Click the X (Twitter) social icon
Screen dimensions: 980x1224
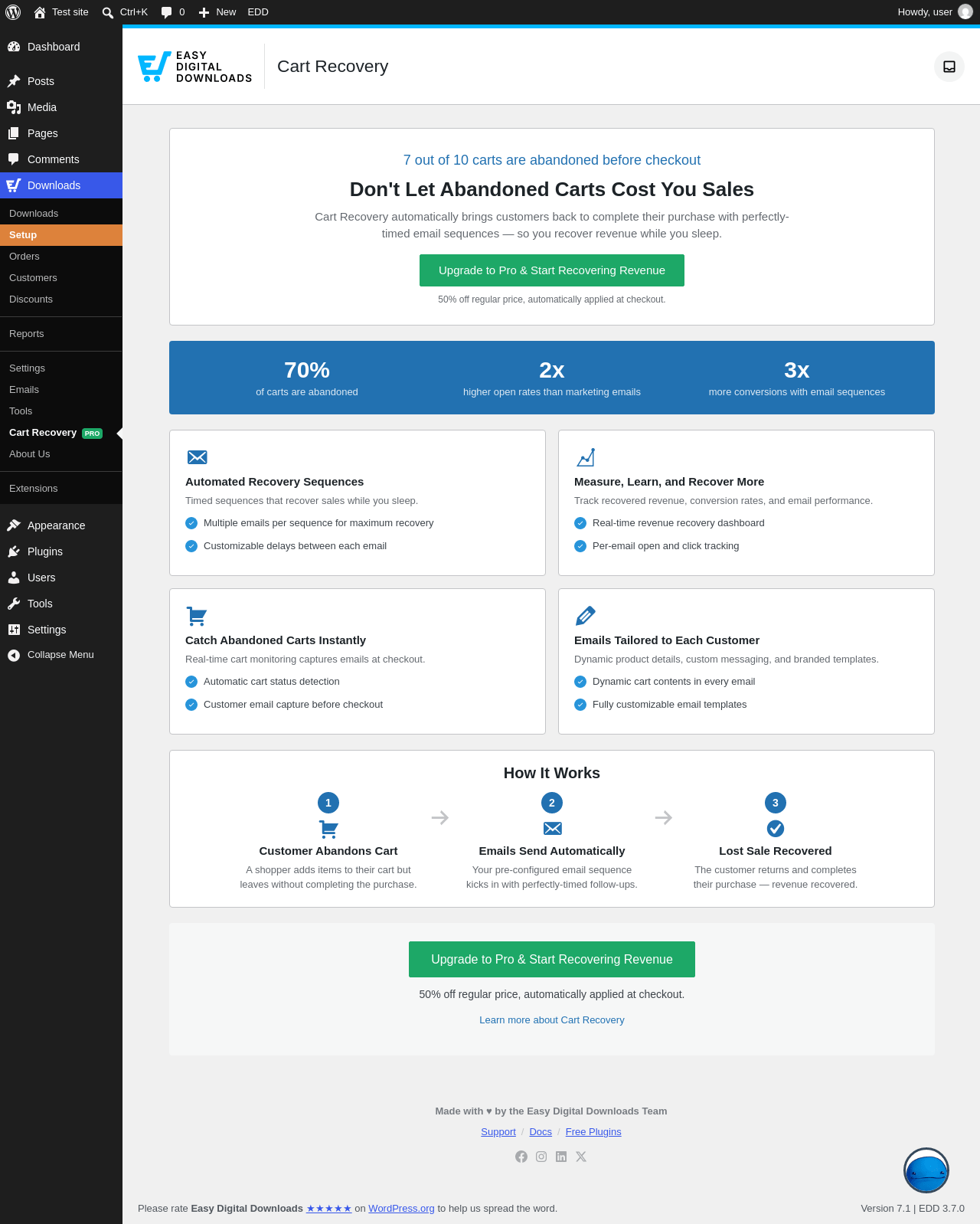click(x=581, y=1157)
